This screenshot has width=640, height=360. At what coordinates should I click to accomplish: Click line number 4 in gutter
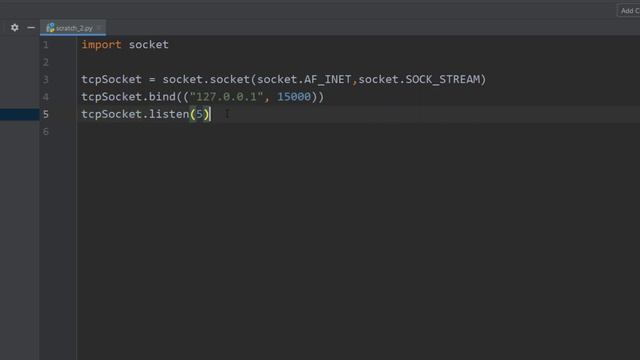pyautogui.click(x=46, y=97)
